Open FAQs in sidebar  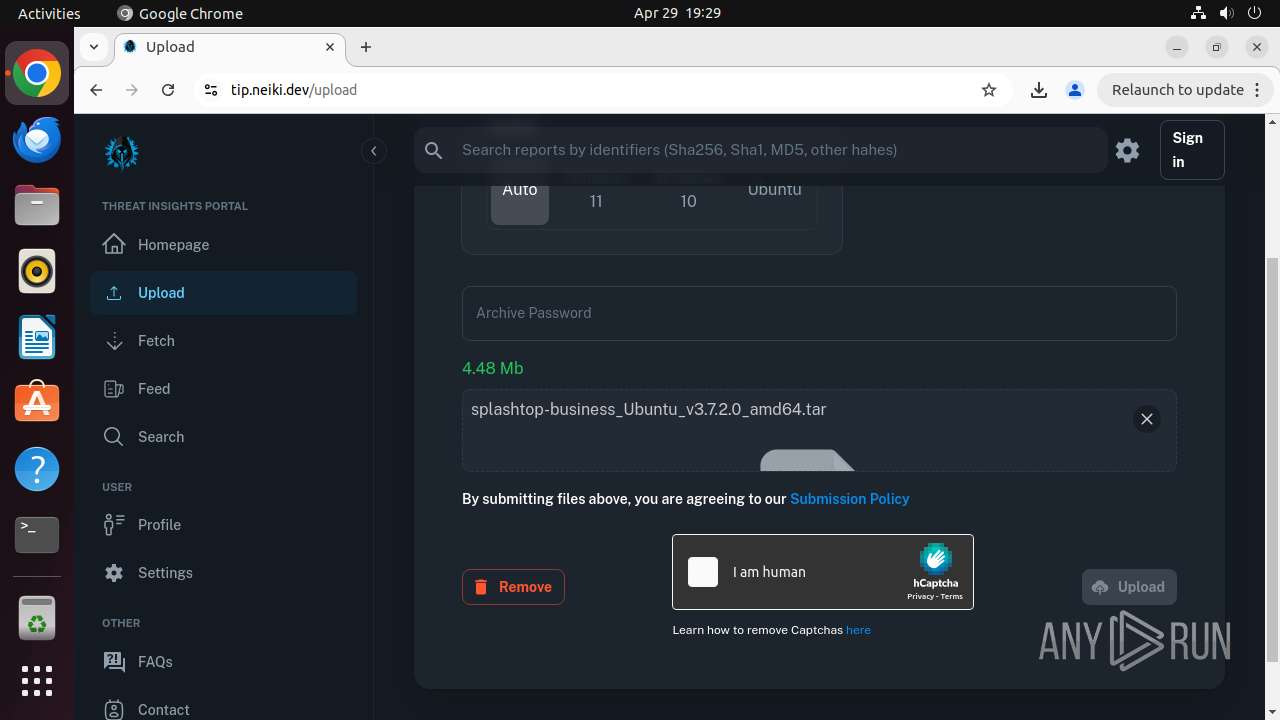click(223, 661)
